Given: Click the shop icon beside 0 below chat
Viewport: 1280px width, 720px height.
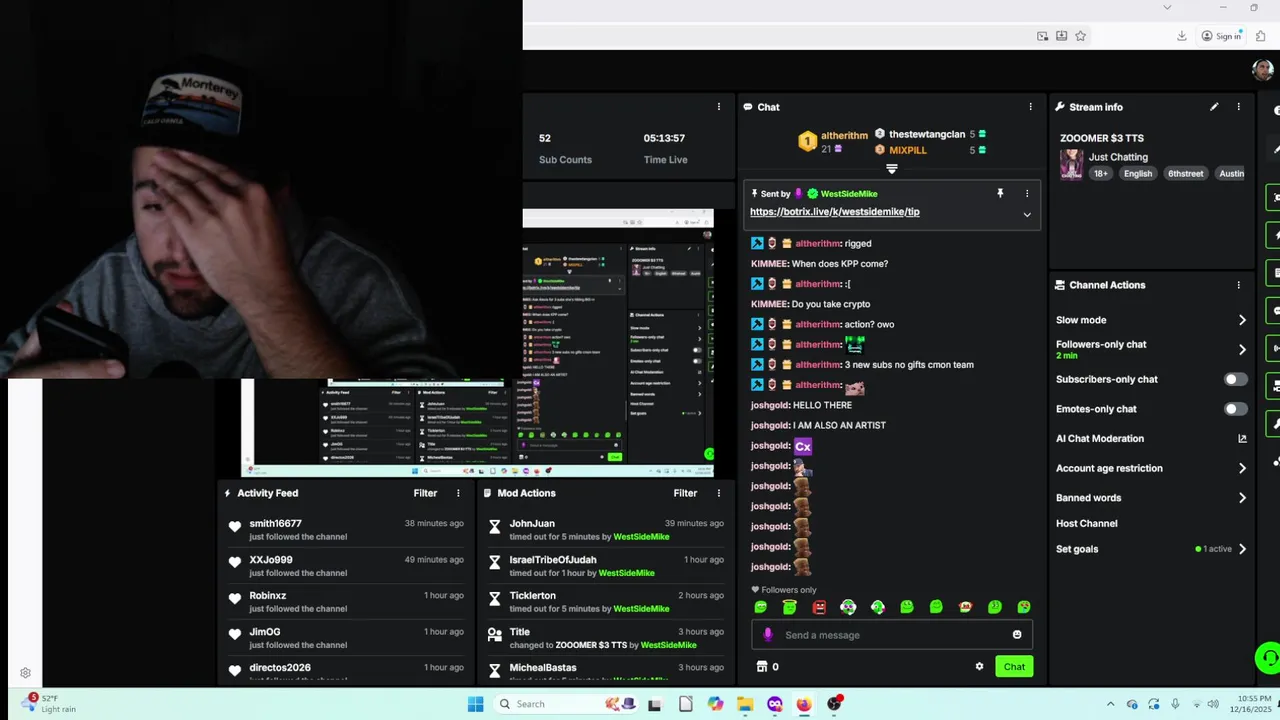Looking at the screenshot, I should 761,667.
